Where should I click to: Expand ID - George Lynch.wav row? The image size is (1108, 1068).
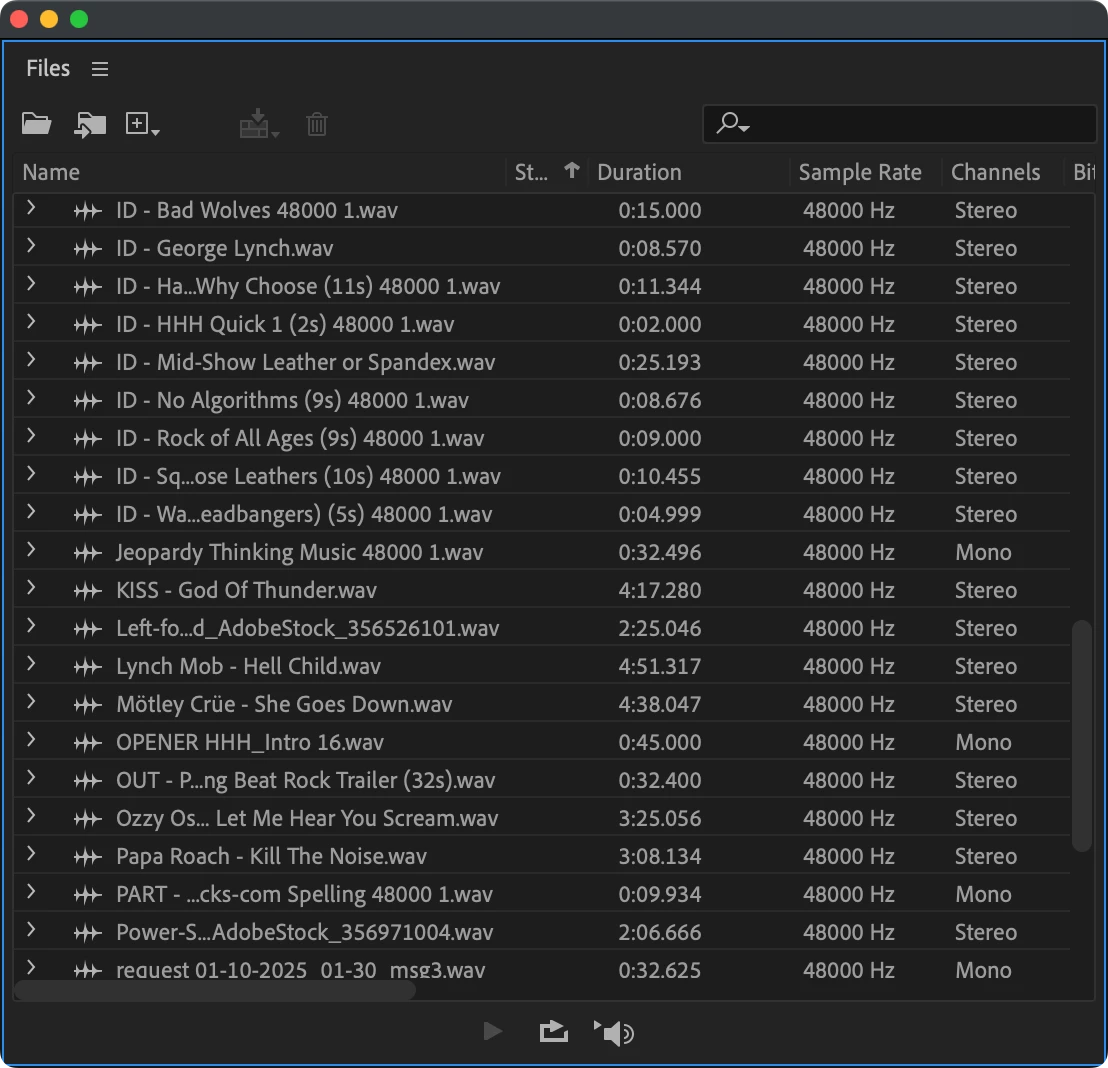[x=30, y=246]
